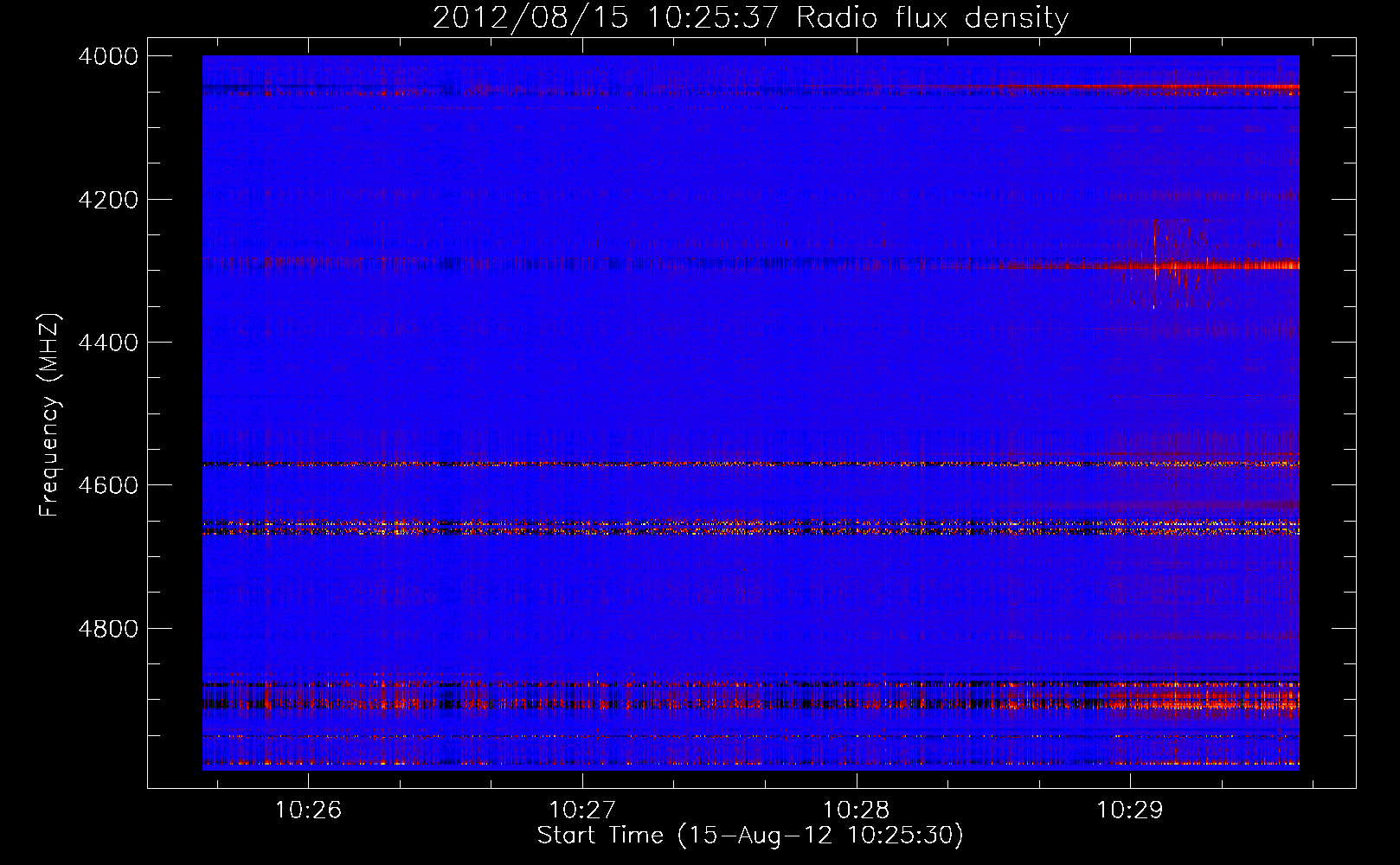Click the 'Frequency (MHZ)' vertical axis title
The height and width of the screenshot is (865, 1400).
pos(50,415)
